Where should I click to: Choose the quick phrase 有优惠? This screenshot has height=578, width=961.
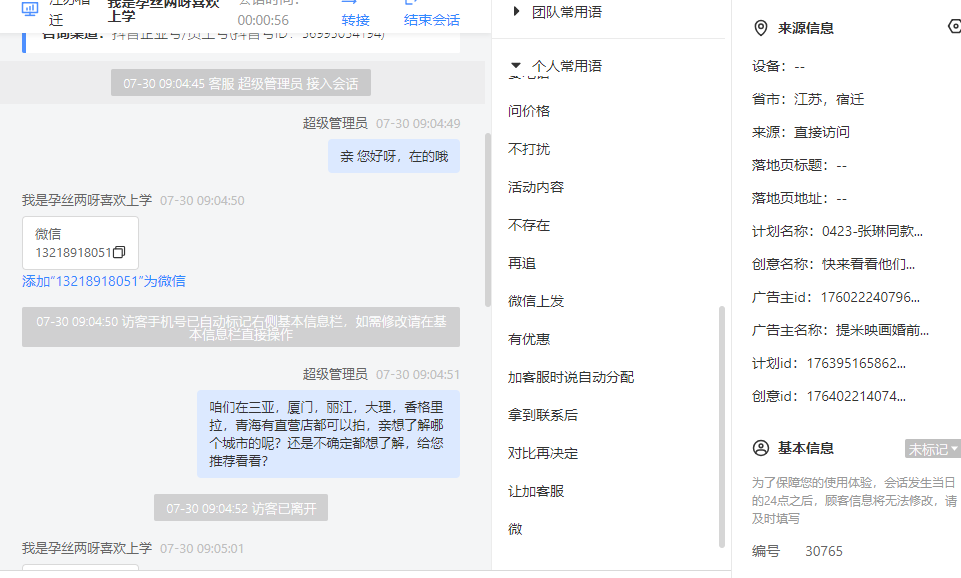point(529,339)
